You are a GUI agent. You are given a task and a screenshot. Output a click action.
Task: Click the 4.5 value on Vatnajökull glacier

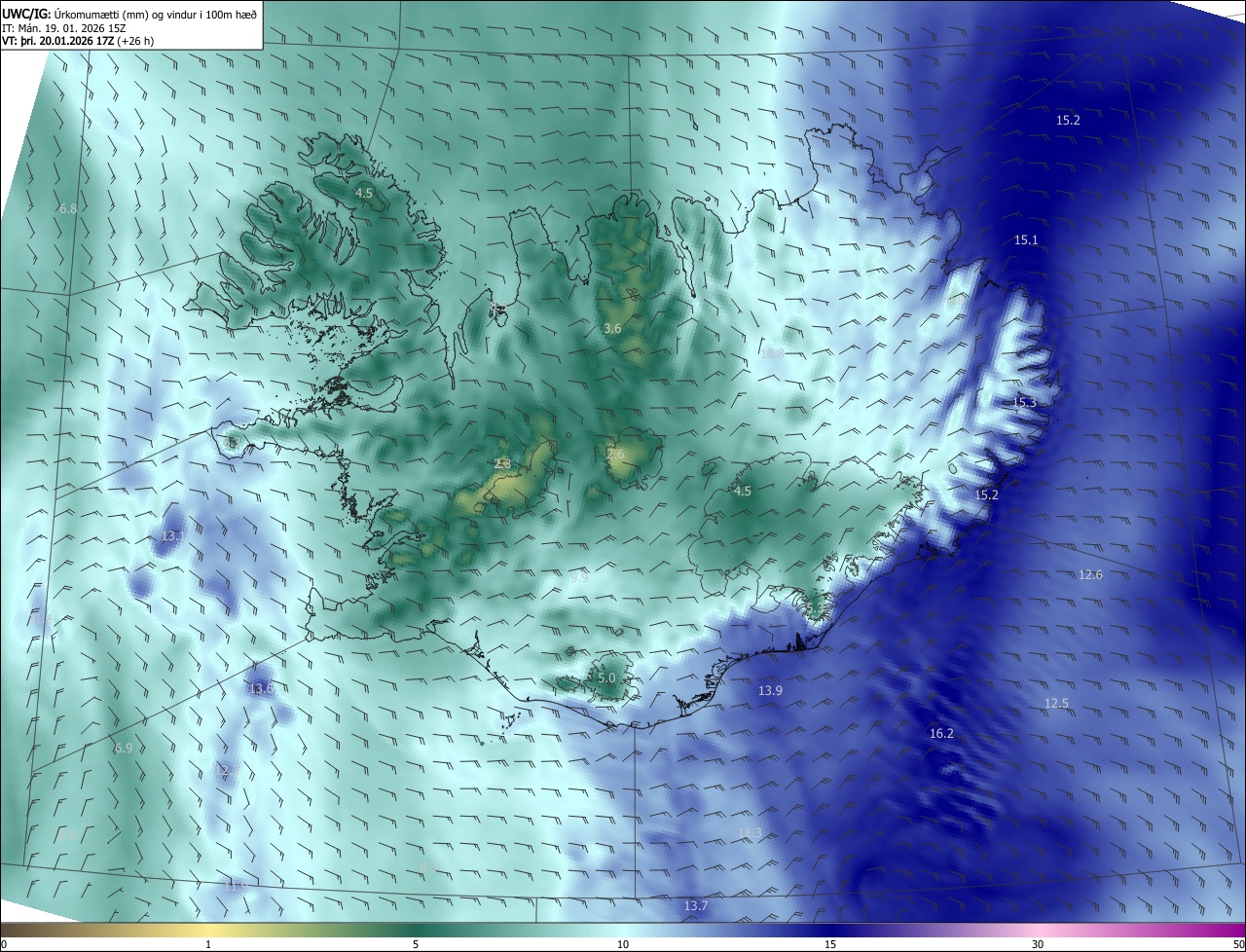(743, 492)
